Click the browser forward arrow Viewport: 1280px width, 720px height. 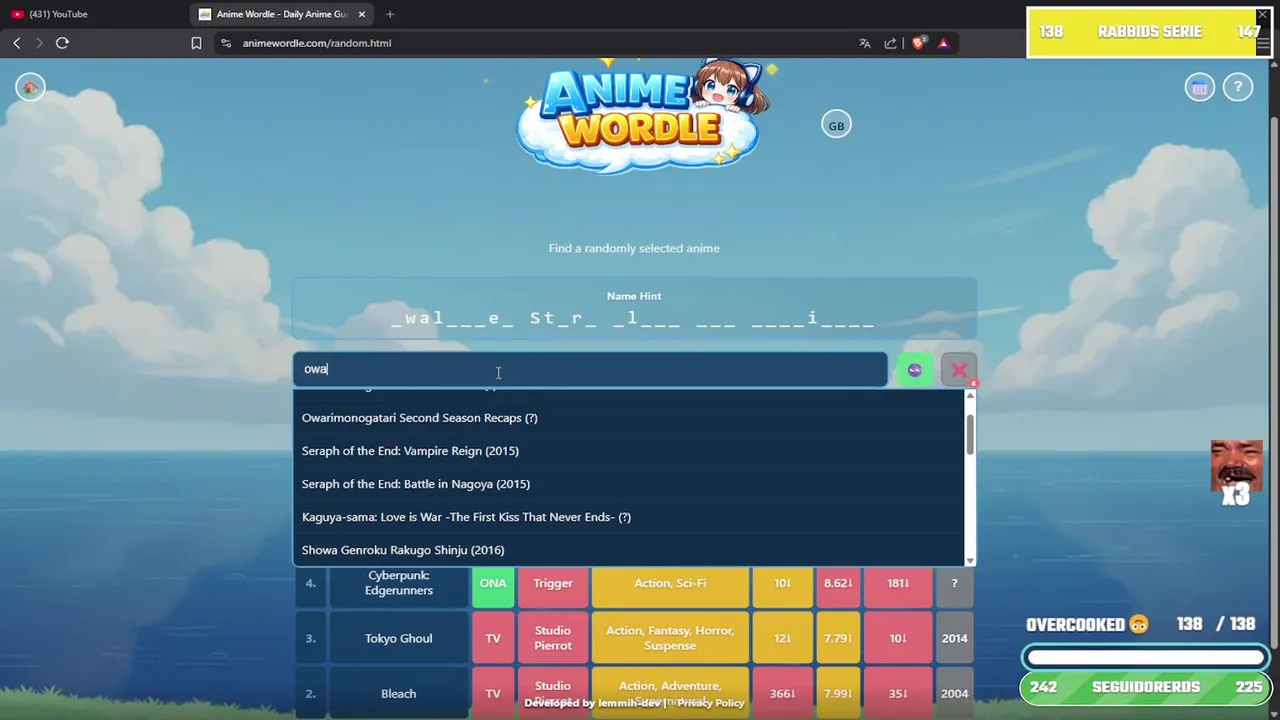tap(39, 43)
